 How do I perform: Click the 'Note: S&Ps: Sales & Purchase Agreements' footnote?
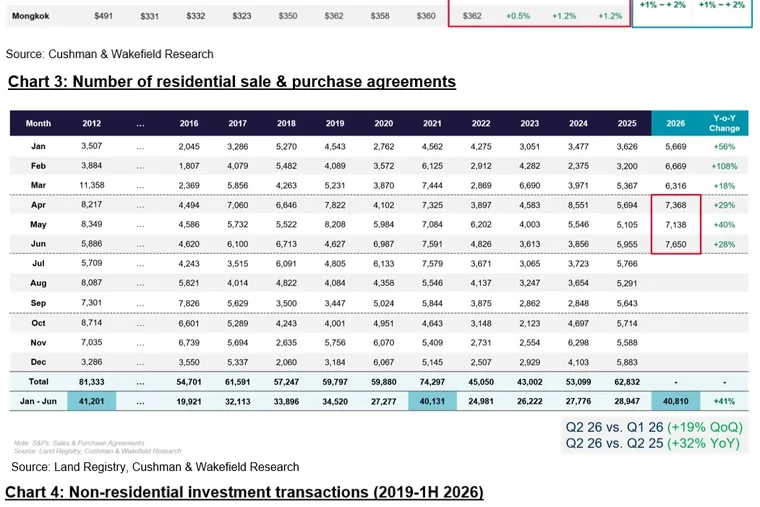pos(79,443)
